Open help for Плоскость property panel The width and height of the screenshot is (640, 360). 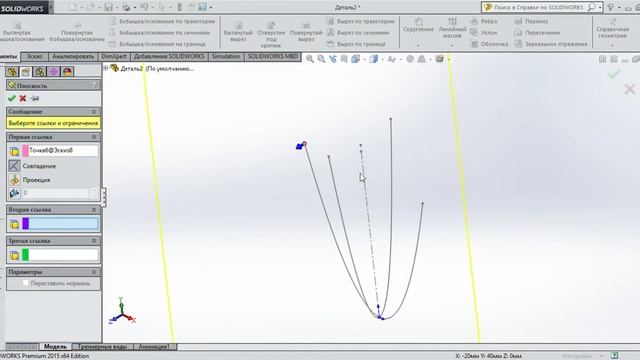pyautogui.click(x=94, y=85)
